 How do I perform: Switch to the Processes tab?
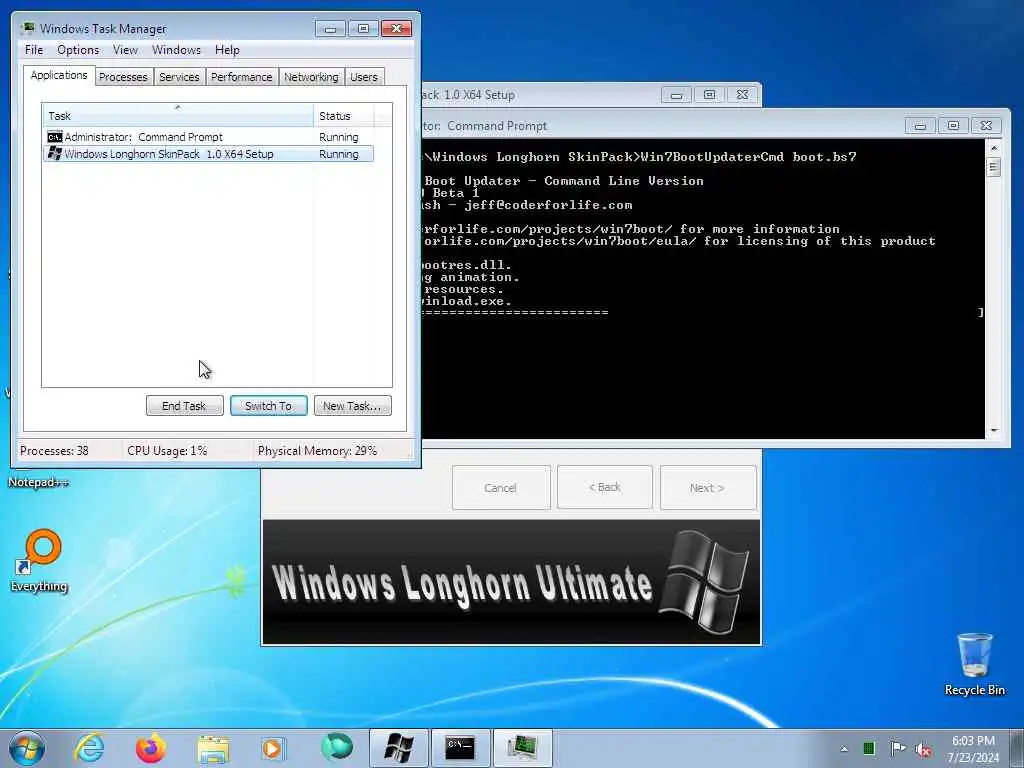[123, 77]
